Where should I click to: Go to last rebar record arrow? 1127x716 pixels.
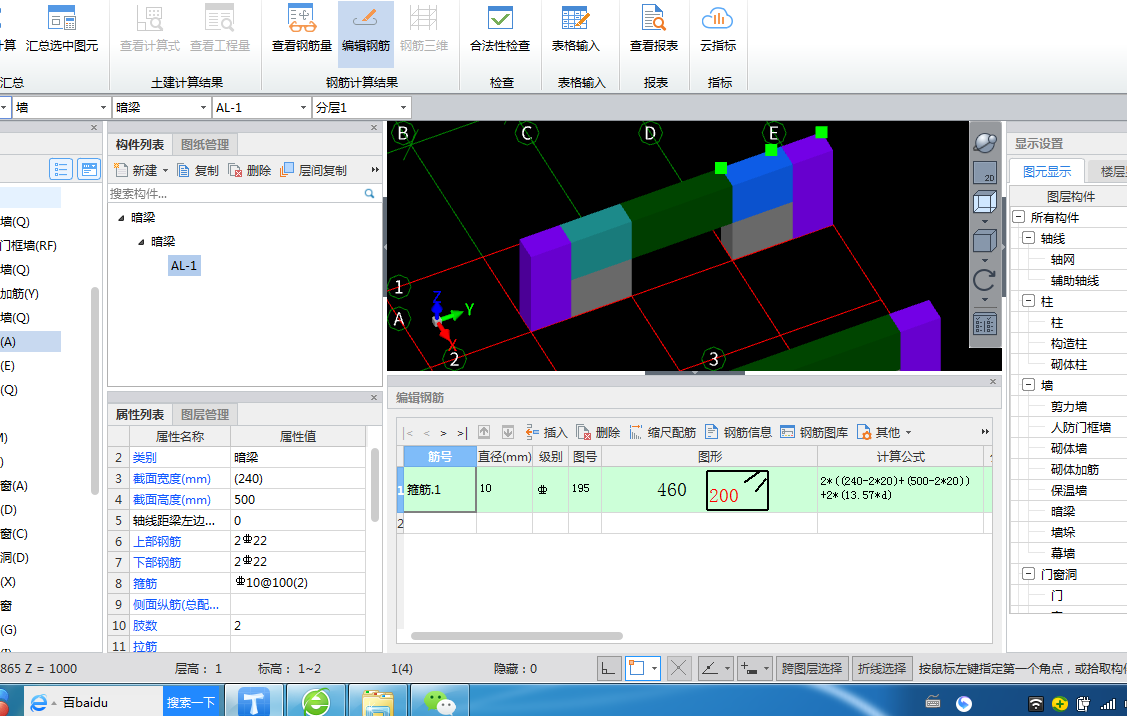pyautogui.click(x=461, y=433)
